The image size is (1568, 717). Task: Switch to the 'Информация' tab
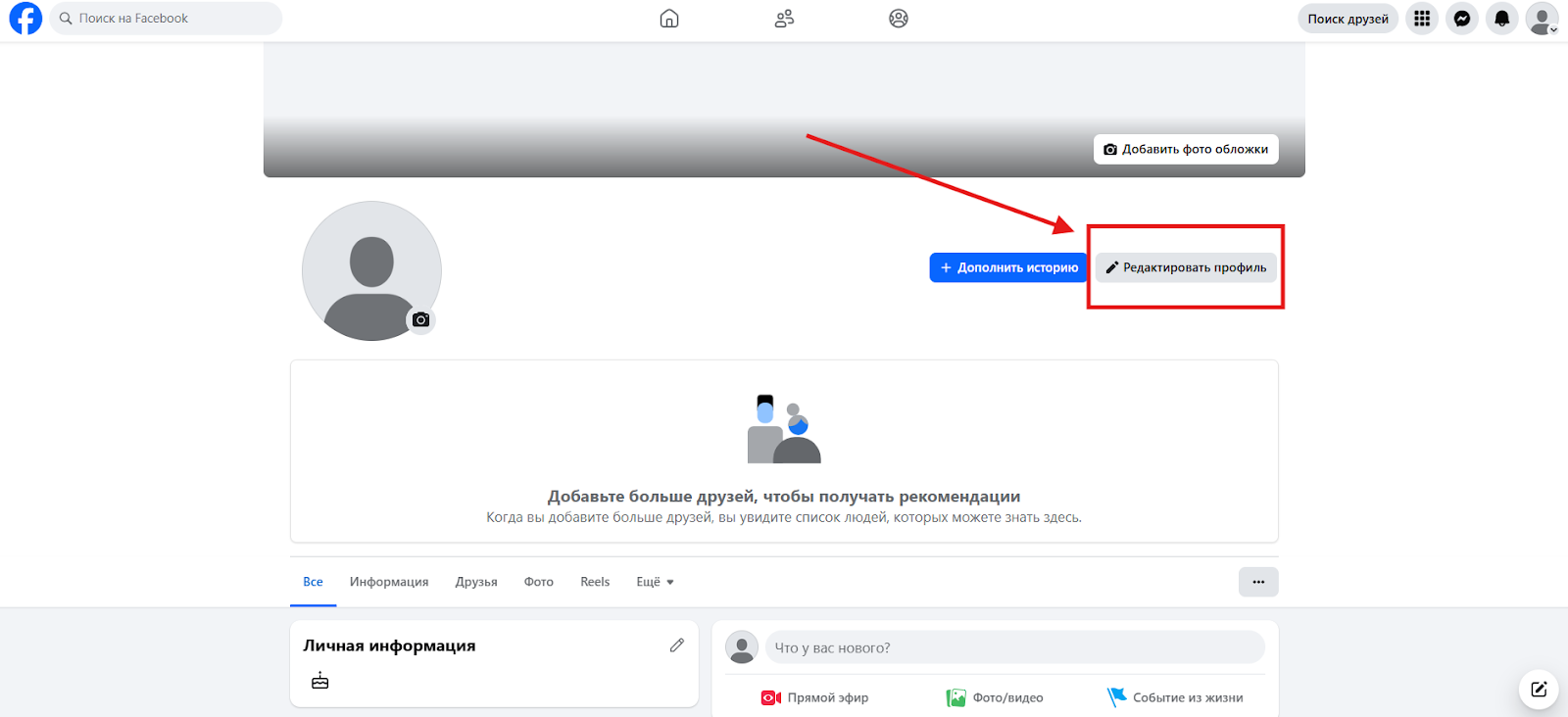(x=389, y=582)
